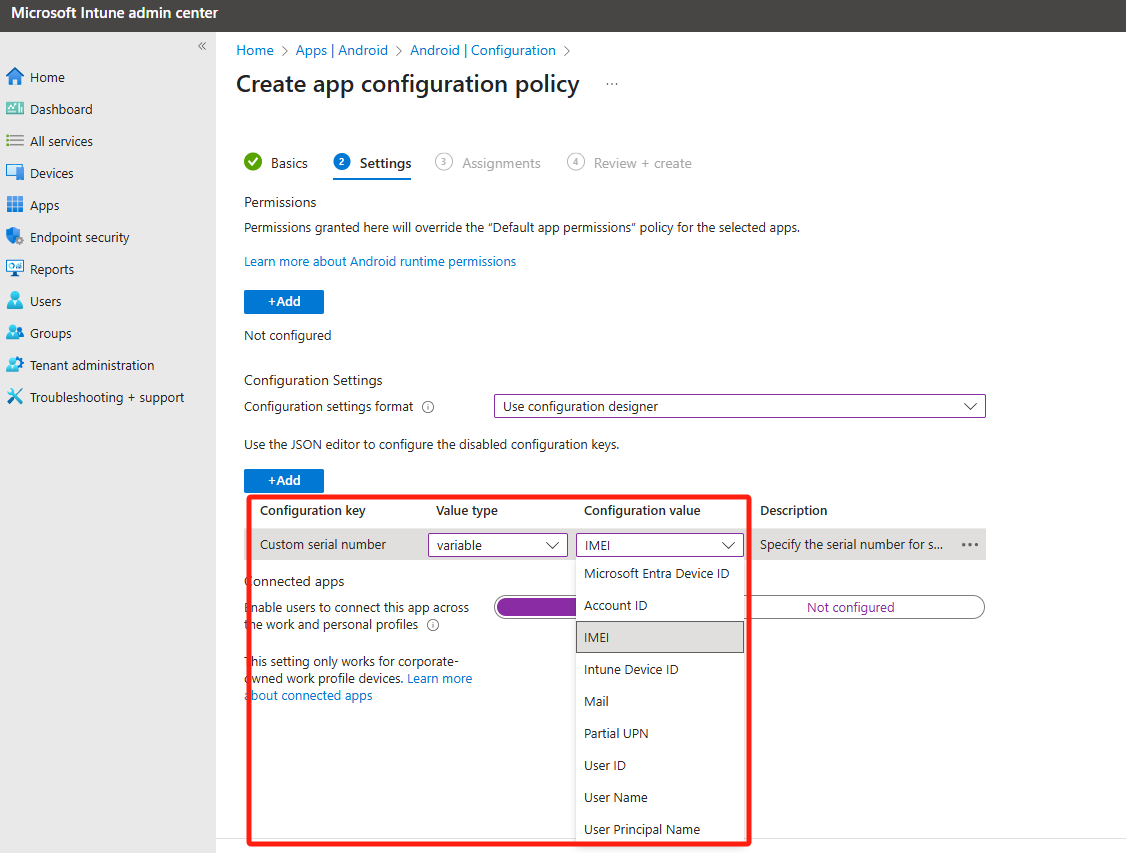
Task: Open Tenant administration in sidebar
Action: click(92, 365)
